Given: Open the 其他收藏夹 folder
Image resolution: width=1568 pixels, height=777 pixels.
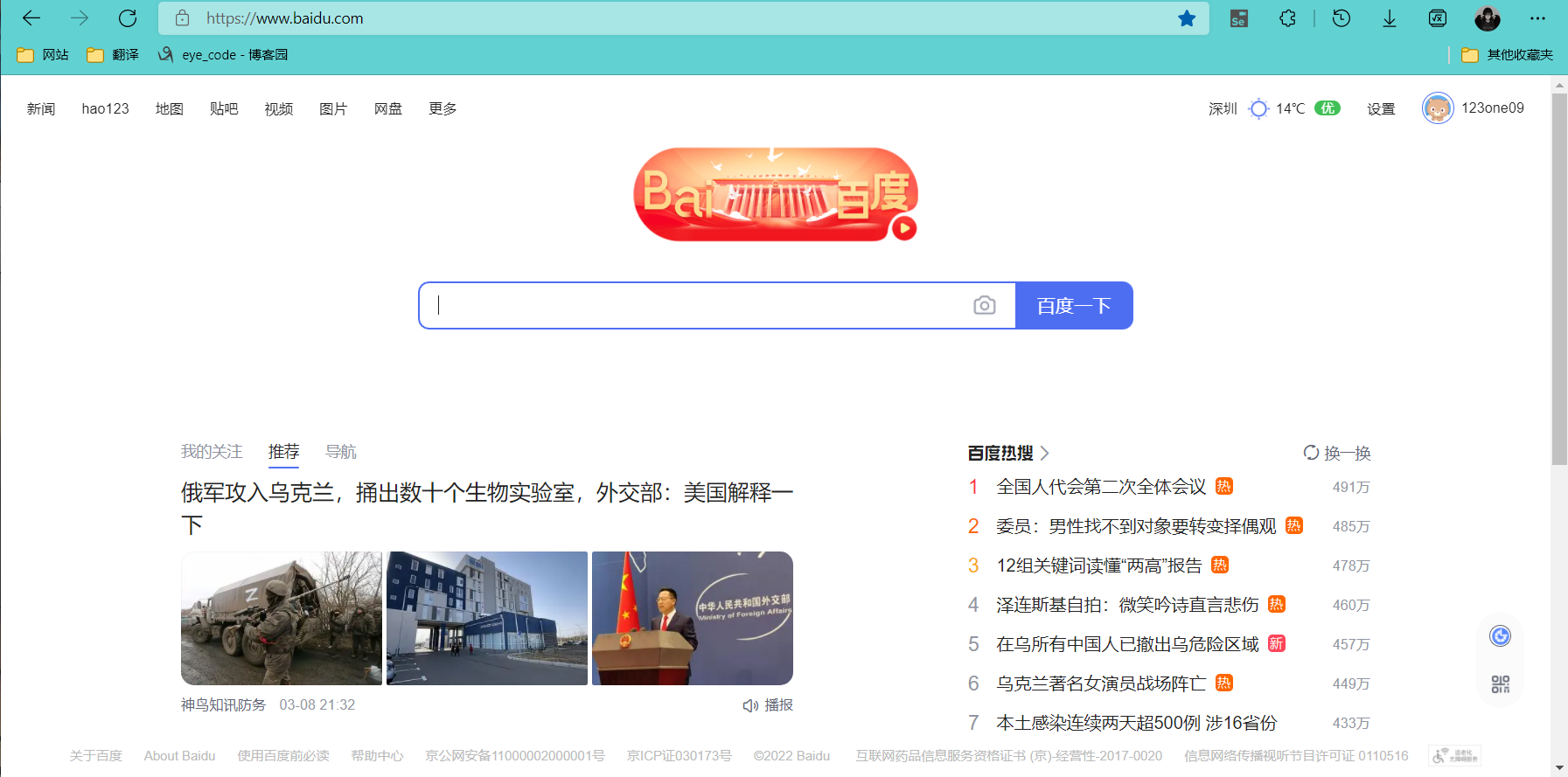Looking at the screenshot, I should click(x=1508, y=55).
